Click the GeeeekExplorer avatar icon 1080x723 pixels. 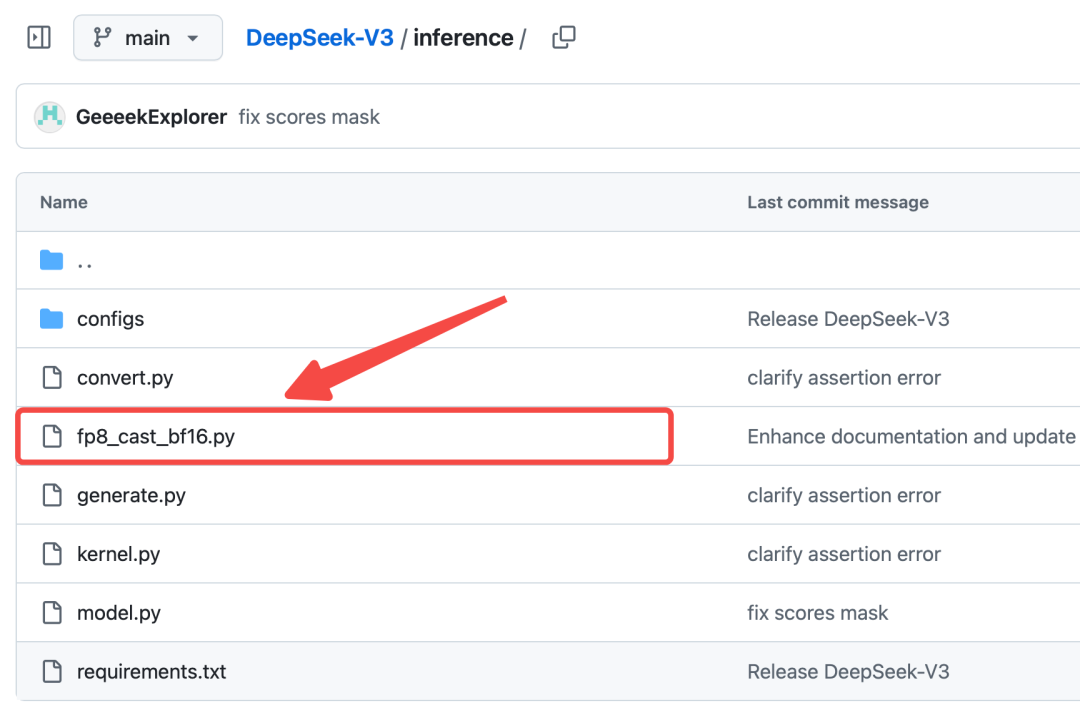49,117
